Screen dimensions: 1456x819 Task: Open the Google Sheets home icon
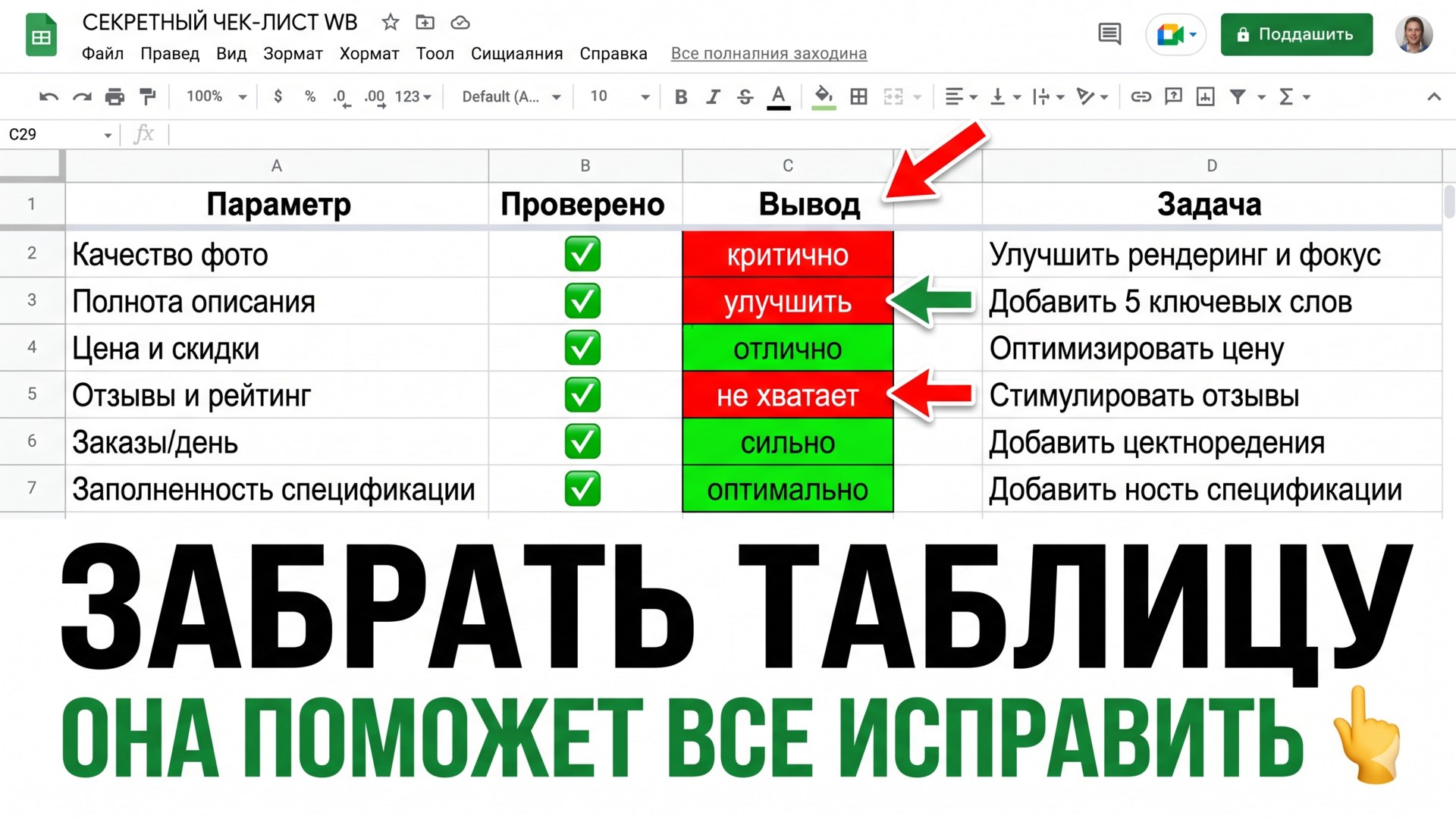click(41, 36)
